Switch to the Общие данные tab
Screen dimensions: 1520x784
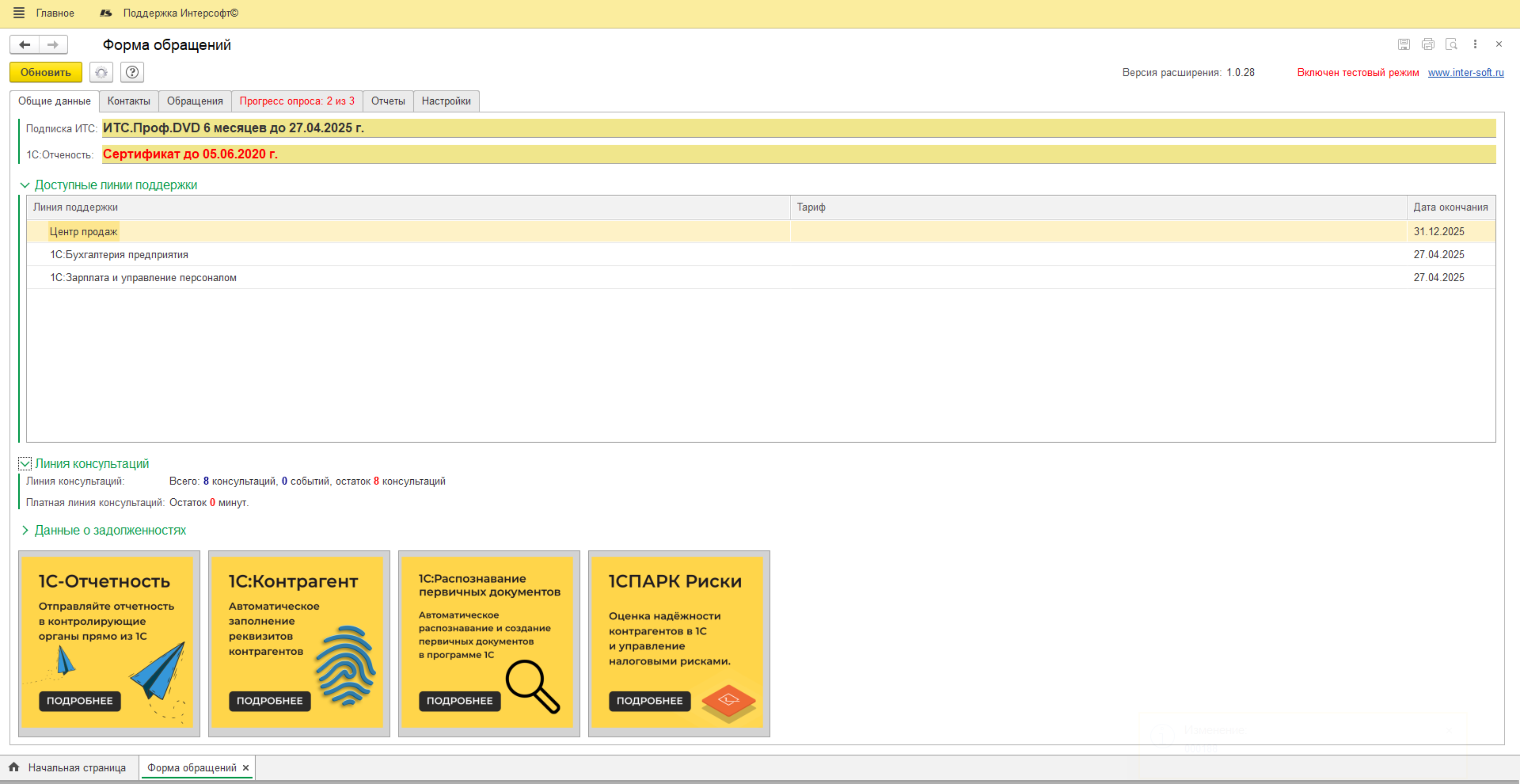[54, 101]
